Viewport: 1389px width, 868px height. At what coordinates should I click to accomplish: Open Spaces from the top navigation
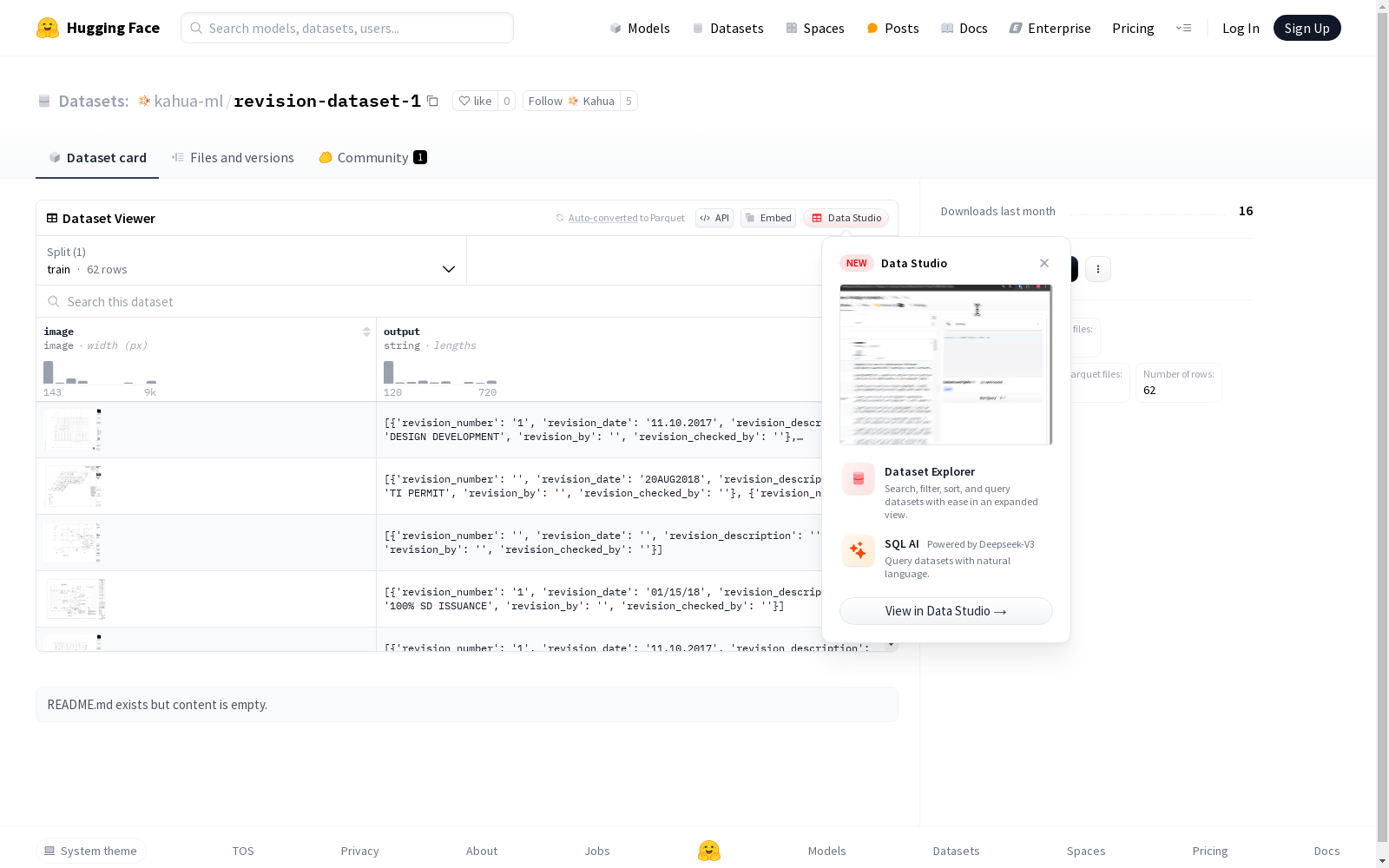[x=814, y=28]
